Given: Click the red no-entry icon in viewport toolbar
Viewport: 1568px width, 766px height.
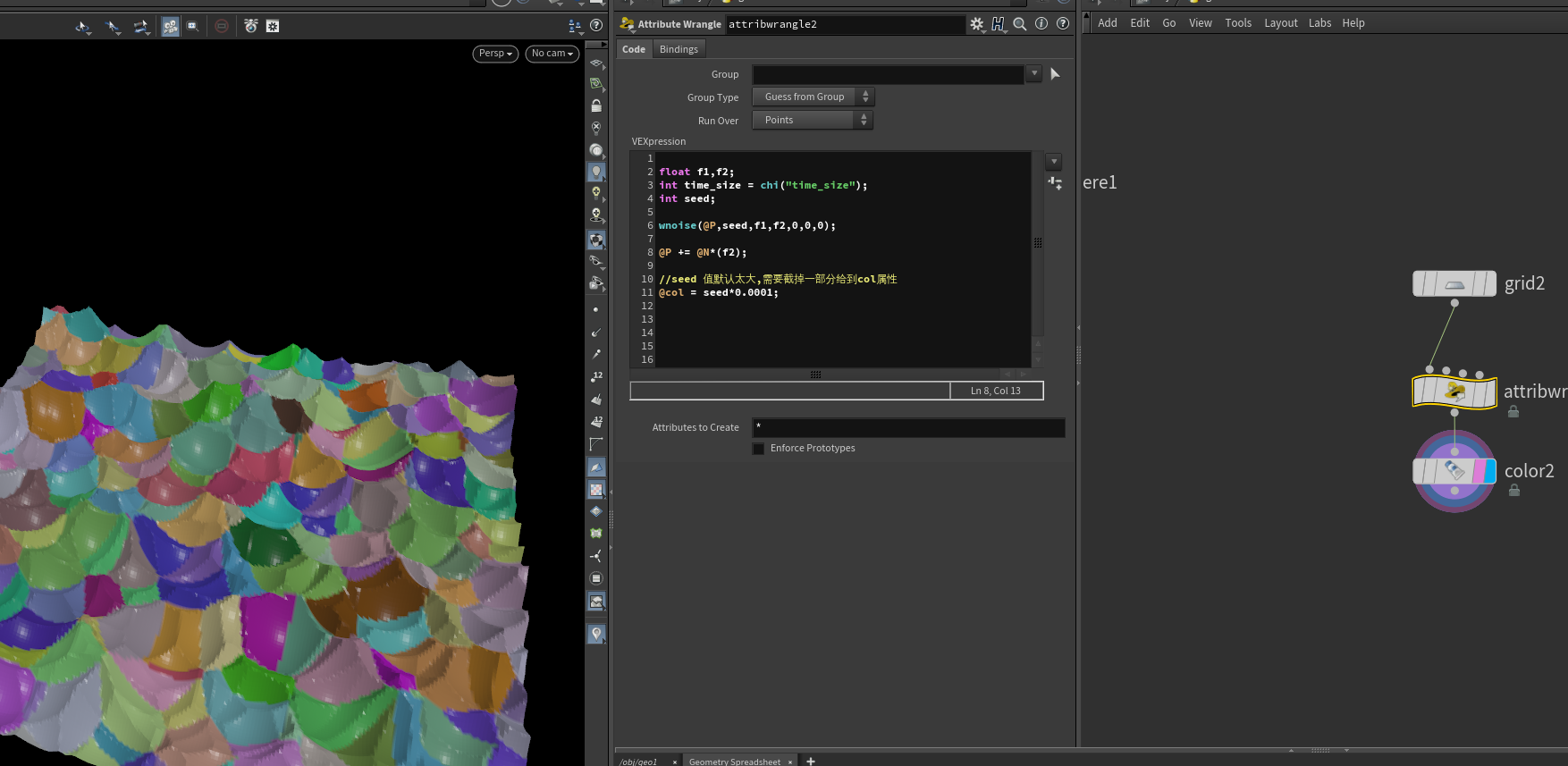Looking at the screenshot, I should [x=222, y=26].
